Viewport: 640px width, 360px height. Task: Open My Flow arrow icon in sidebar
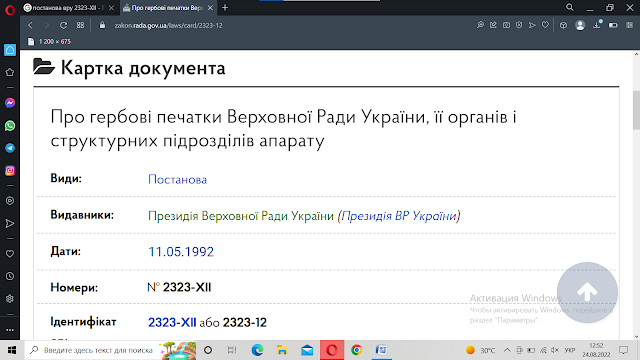point(10,223)
